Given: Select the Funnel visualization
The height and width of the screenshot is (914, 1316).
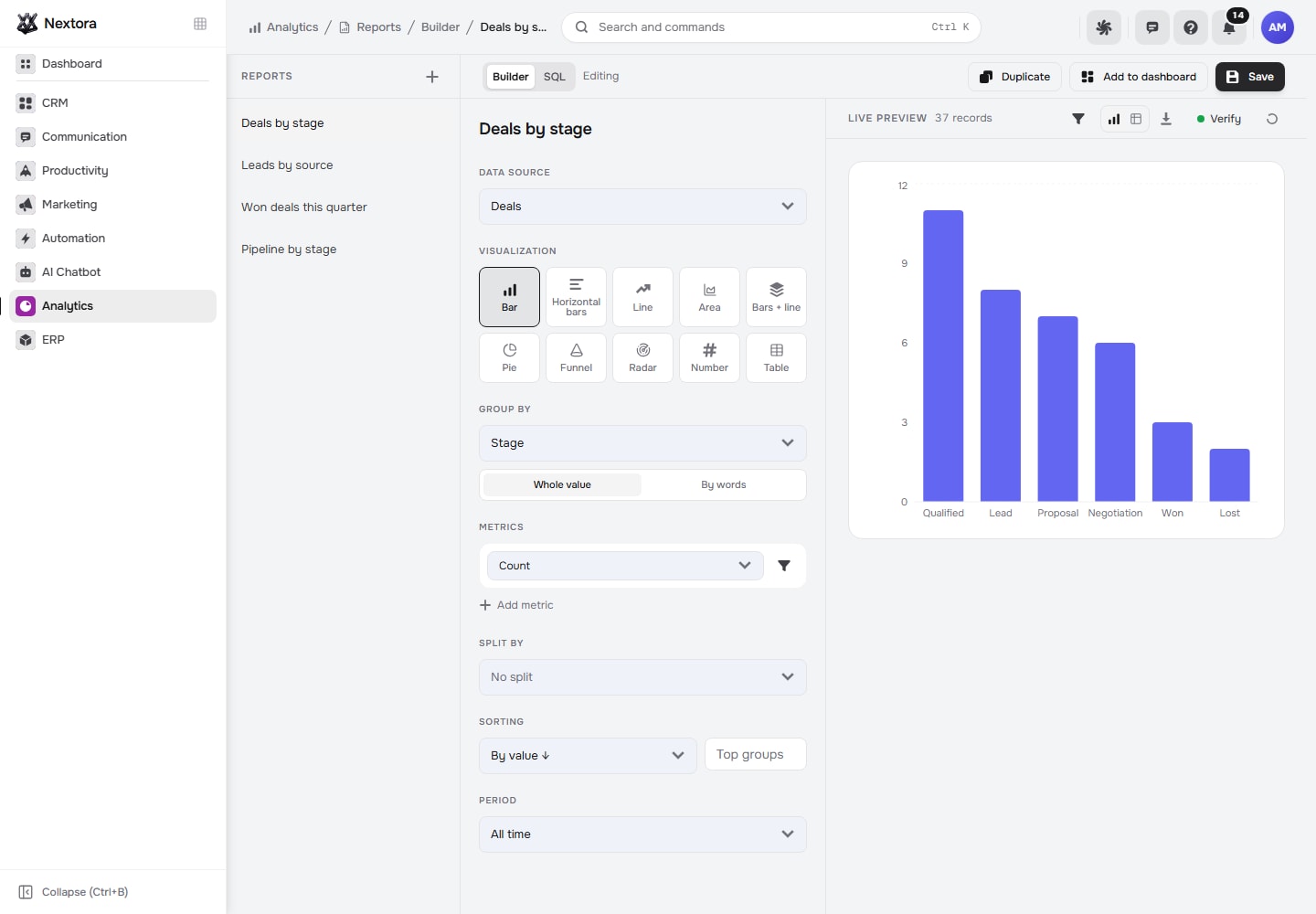Looking at the screenshot, I should tap(576, 357).
